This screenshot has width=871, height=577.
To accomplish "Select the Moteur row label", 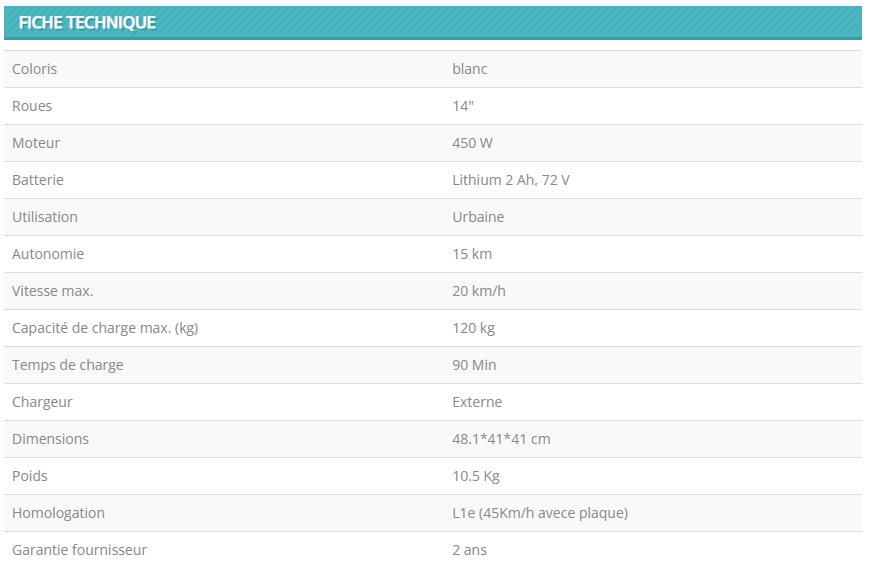I will tap(36, 143).
